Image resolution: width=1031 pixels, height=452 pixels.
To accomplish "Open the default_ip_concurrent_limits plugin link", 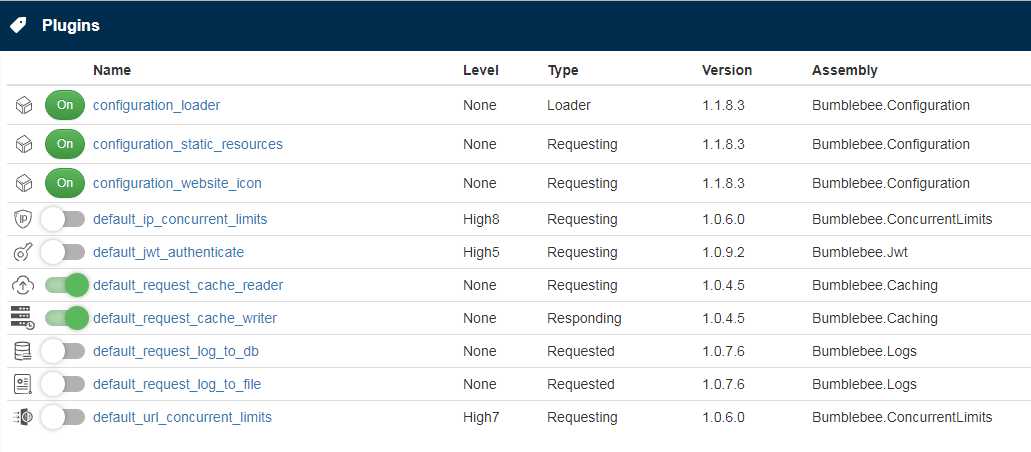I will (x=180, y=219).
